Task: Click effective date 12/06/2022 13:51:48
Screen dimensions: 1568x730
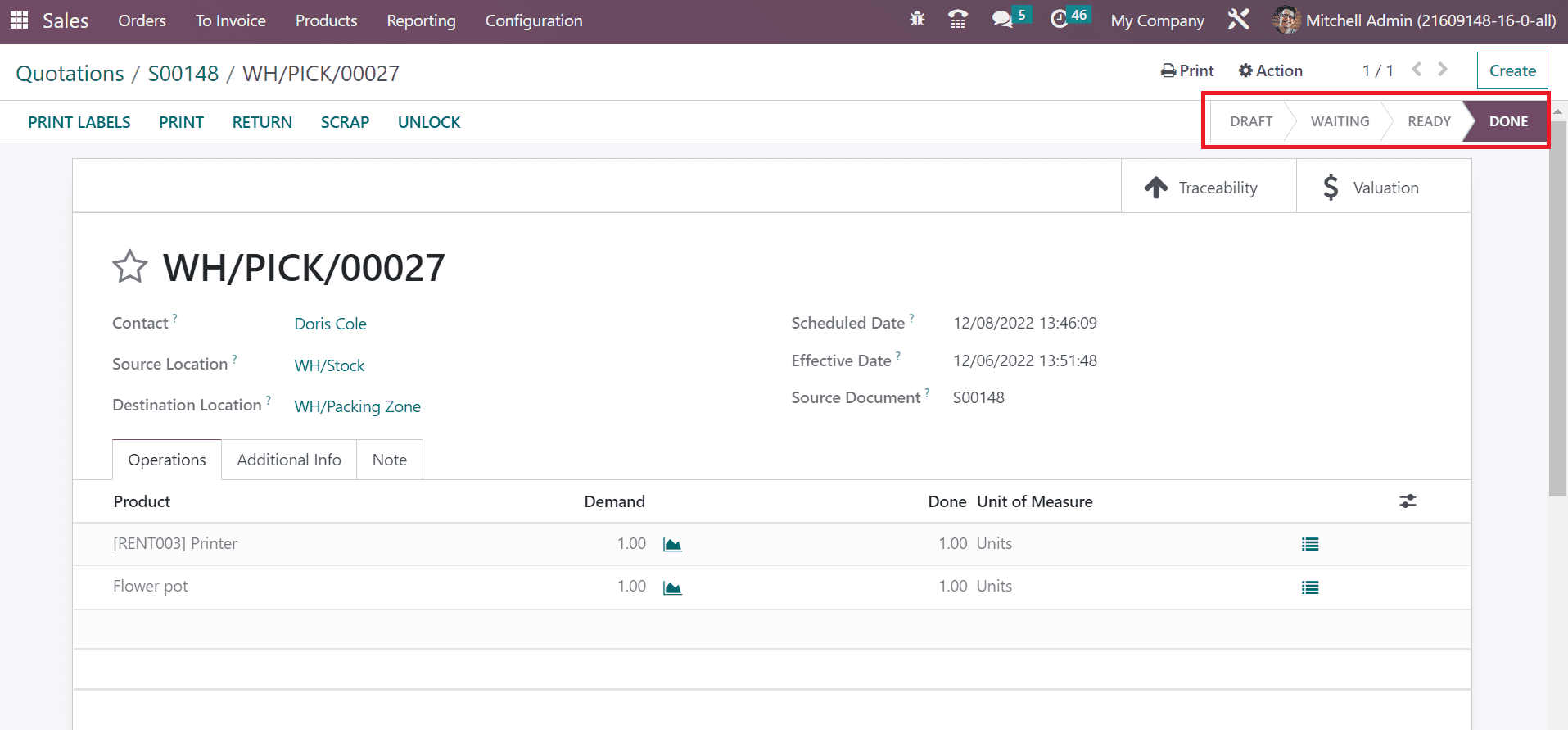Action: click(1025, 360)
